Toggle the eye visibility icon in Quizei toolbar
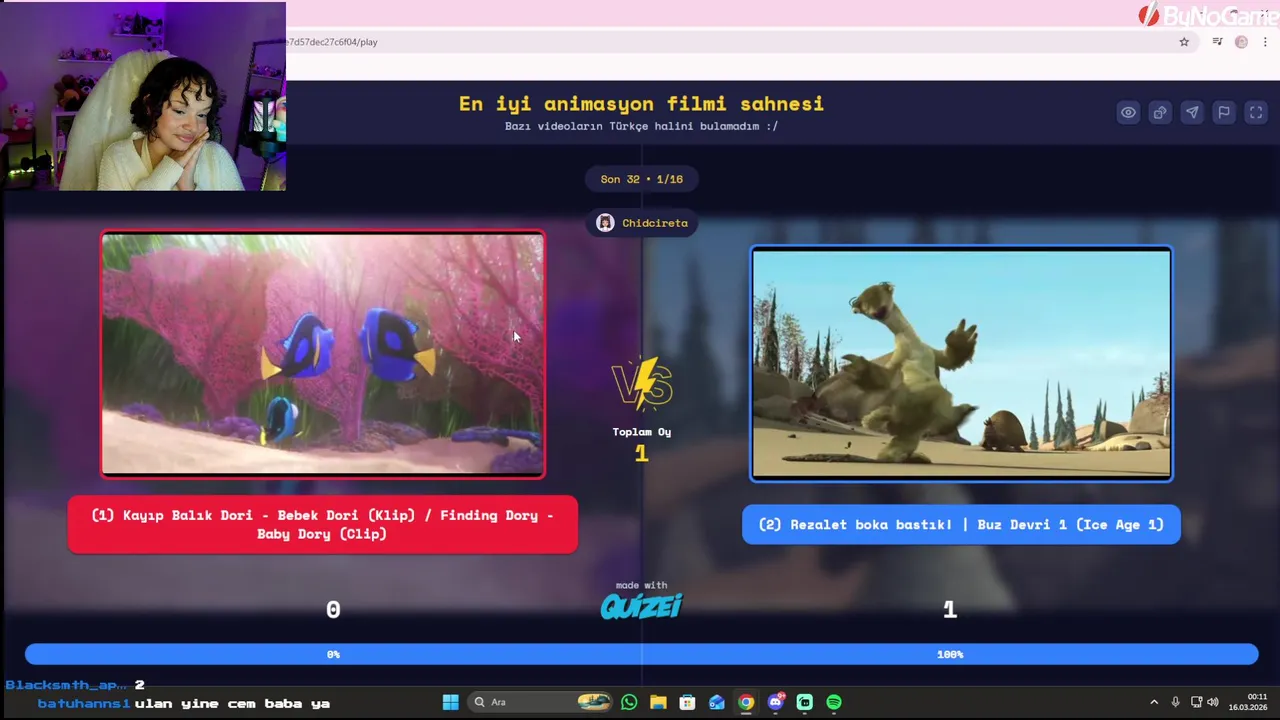 click(x=1128, y=113)
